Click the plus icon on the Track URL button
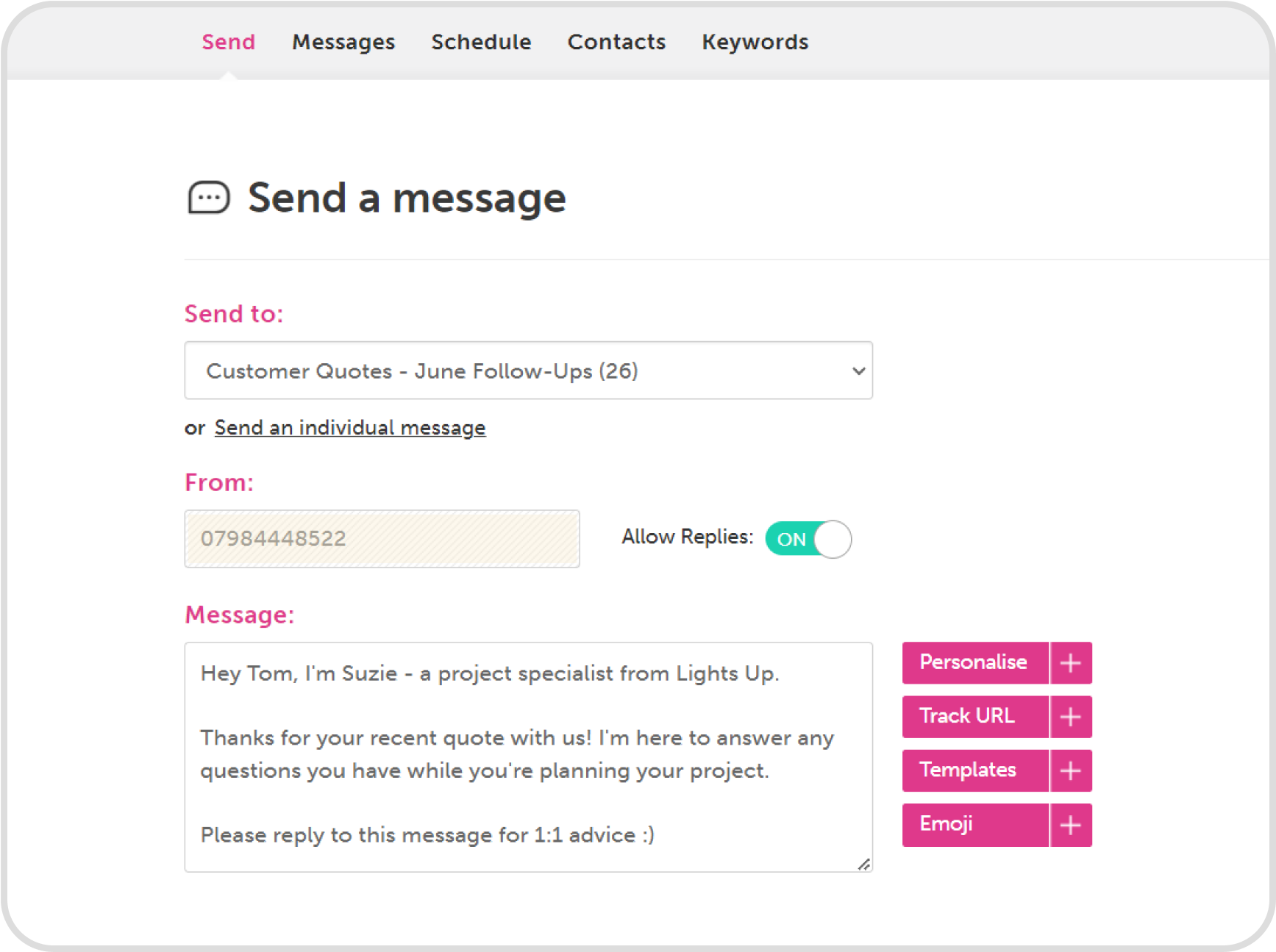The image size is (1276, 952). tap(1071, 717)
